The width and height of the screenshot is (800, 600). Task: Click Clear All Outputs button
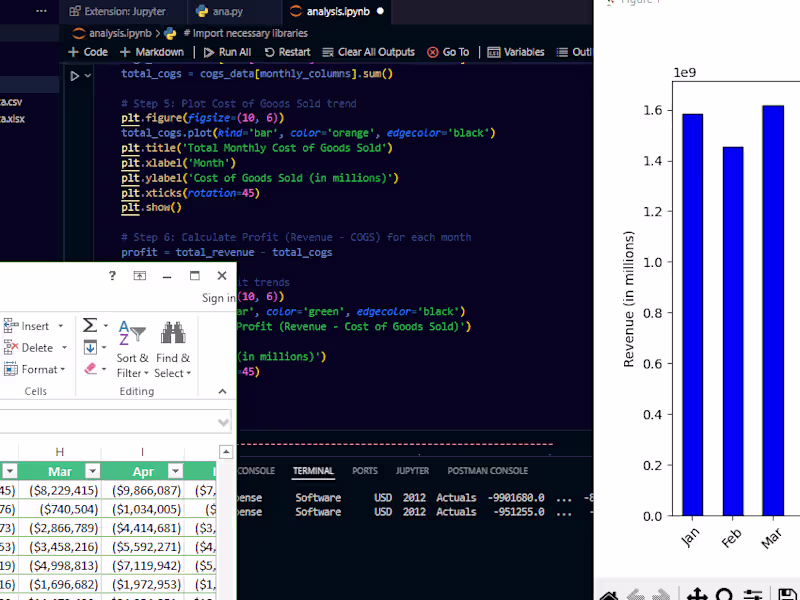click(367, 52)
